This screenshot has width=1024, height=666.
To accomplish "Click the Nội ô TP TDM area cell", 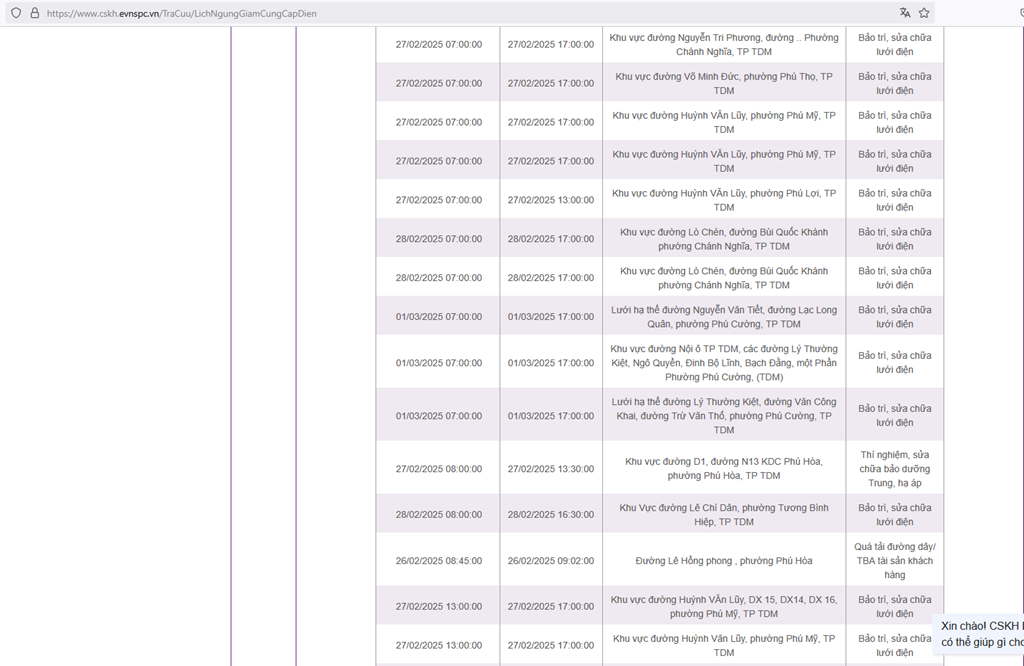I will [724, 362].
